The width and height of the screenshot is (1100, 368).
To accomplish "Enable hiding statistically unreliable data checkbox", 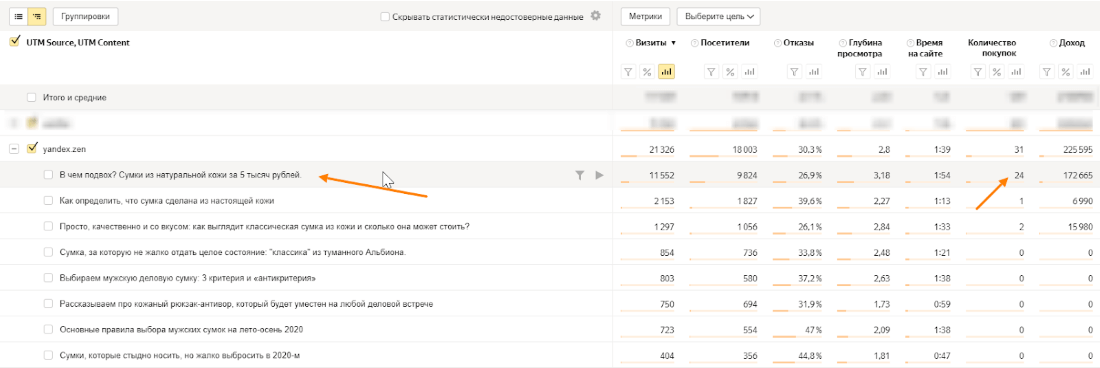I will 384,16.
